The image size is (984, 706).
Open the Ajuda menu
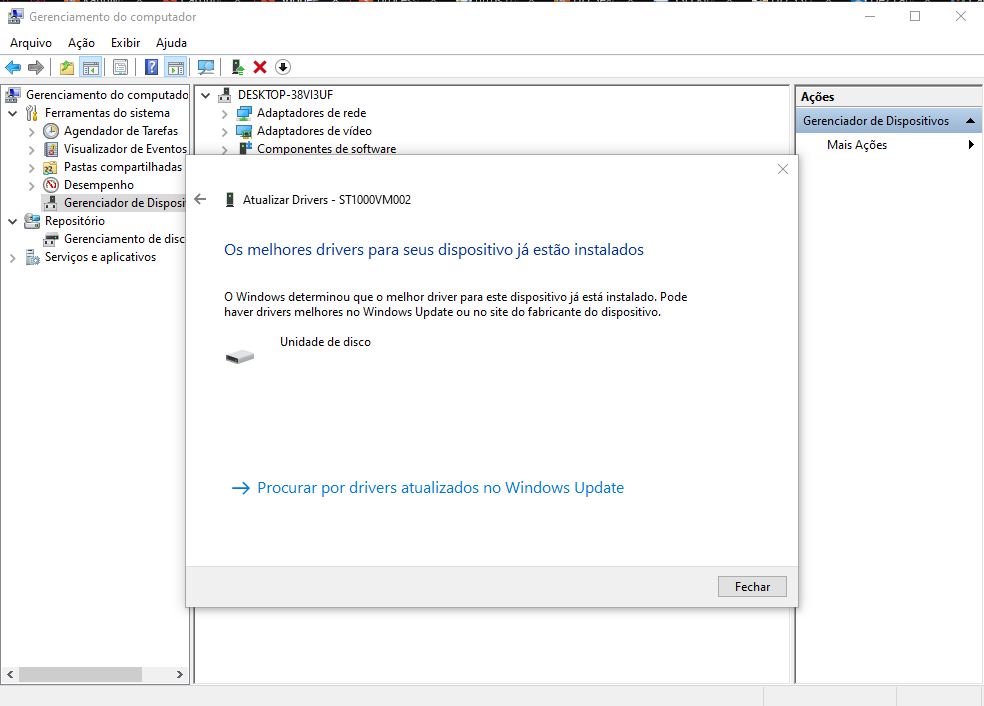point(171,43)
